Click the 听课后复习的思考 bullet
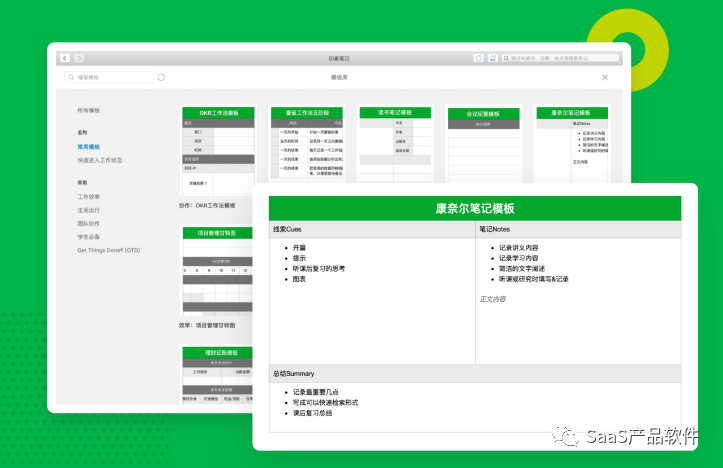 pyautogui.click(x=319, y=268)
